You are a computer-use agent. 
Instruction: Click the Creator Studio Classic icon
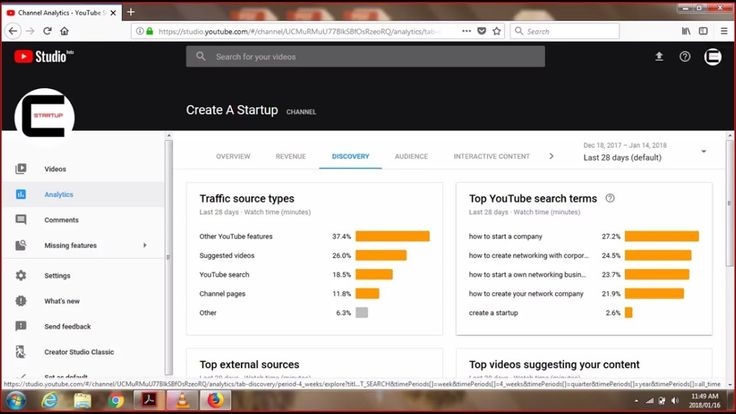tap(21, 352)
